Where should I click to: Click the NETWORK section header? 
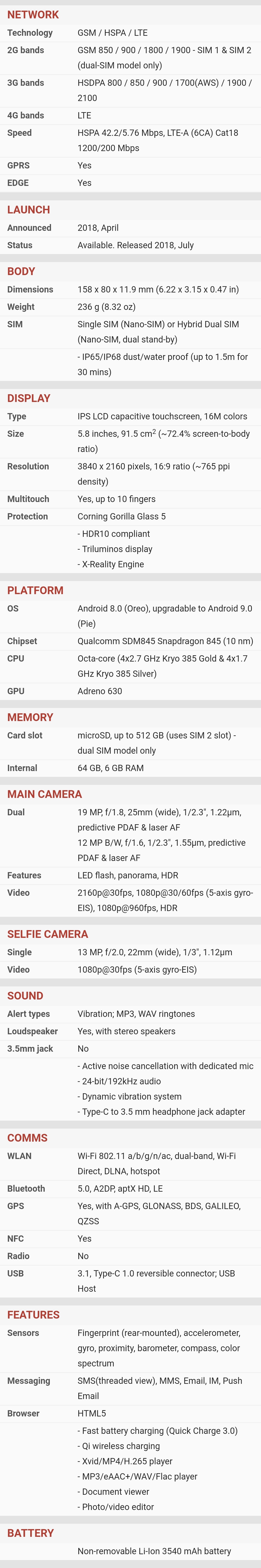click(33, 15)
